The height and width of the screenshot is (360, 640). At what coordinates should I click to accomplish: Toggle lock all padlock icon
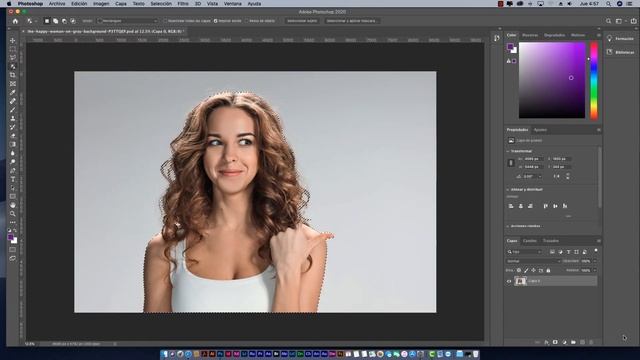coord(548,270)
